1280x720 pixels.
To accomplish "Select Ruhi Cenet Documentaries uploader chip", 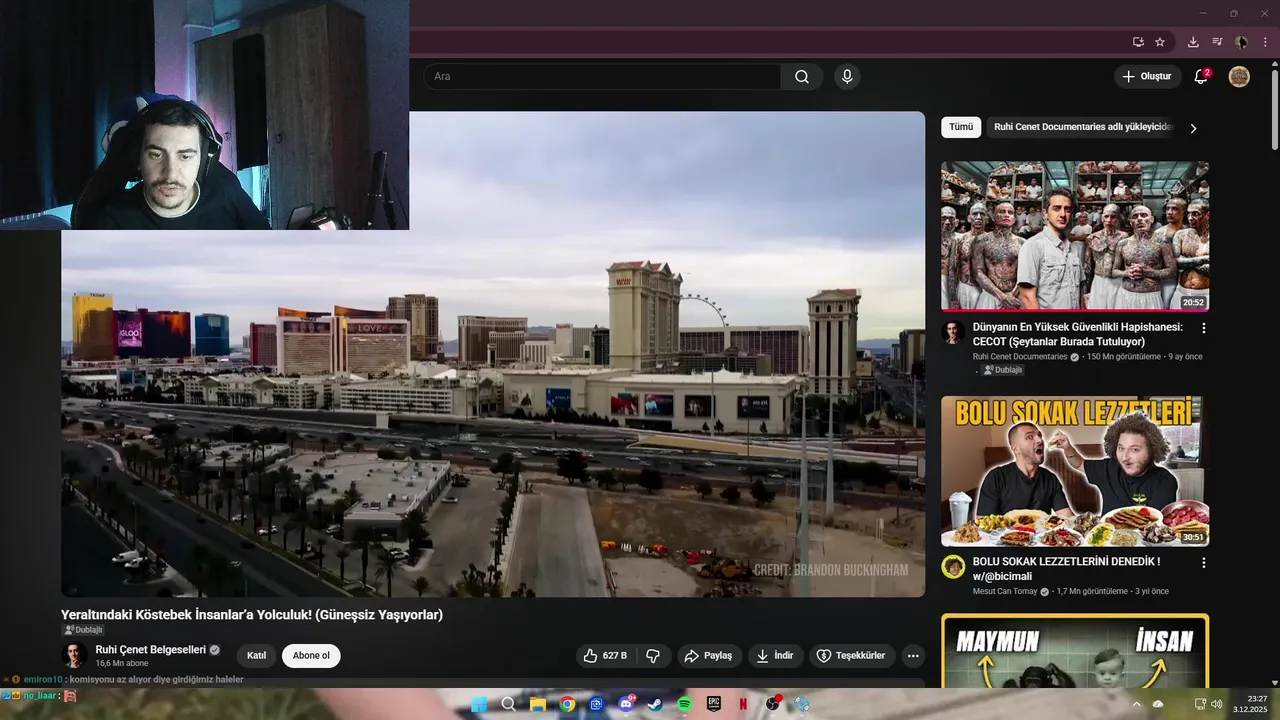I will point(1080,127).
